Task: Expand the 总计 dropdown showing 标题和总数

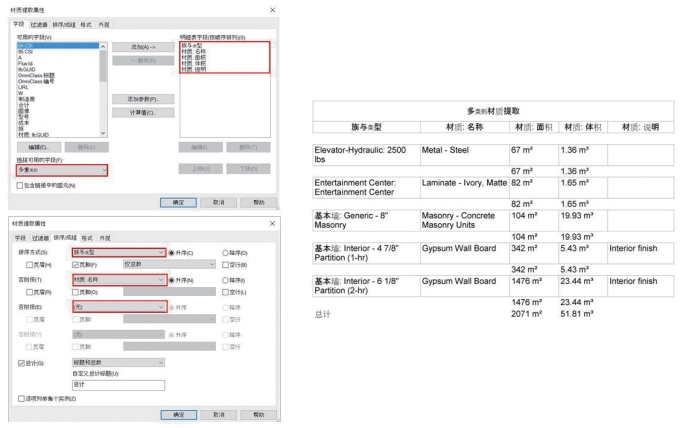Action: (x=118, y=362)
